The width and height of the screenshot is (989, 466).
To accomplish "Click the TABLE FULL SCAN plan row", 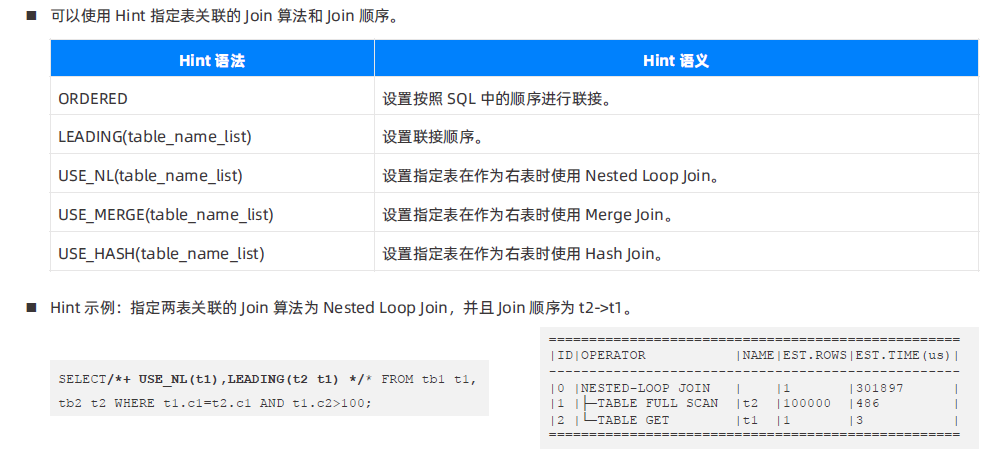I will (x=754, y=404).
